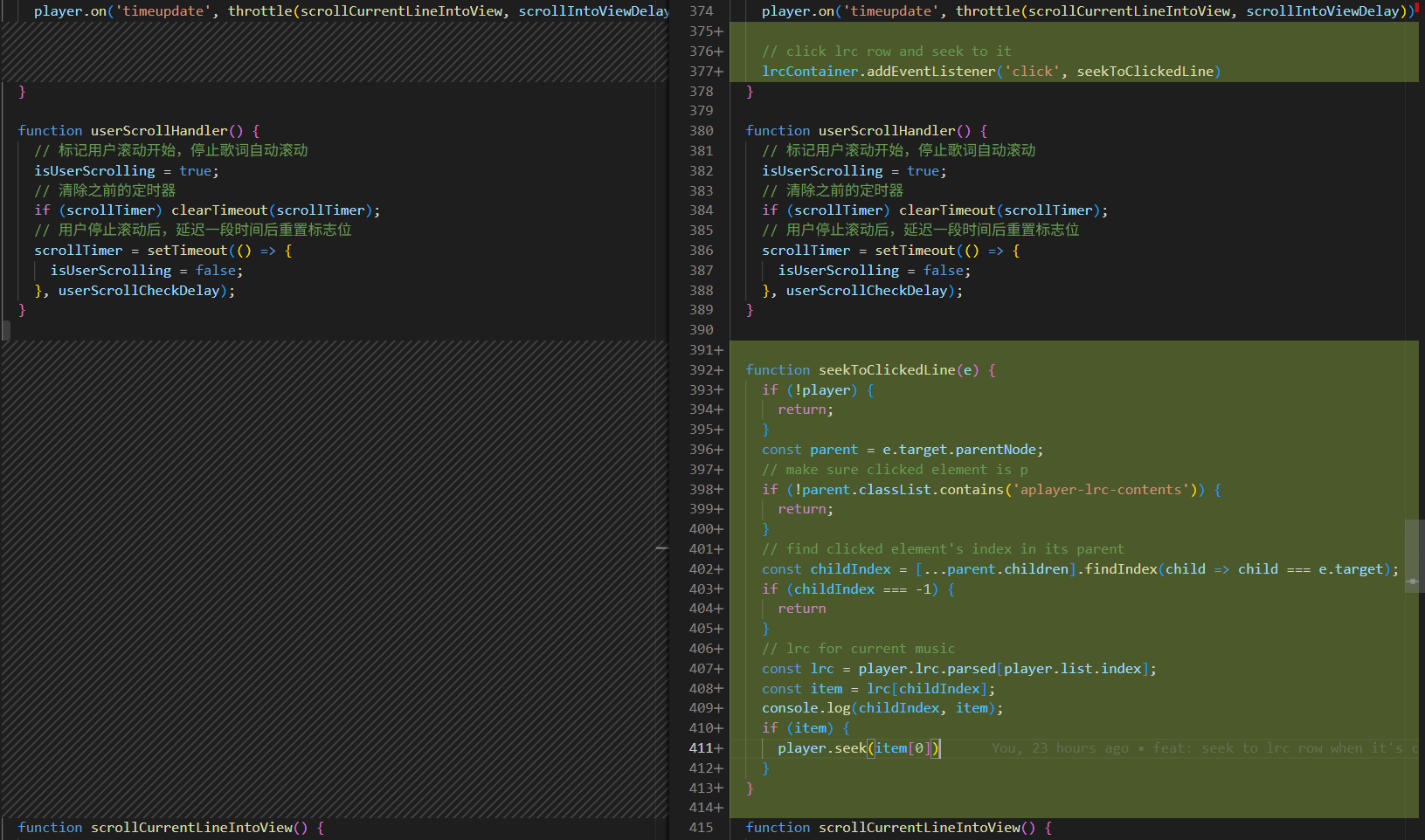The image size is (1425, 840).
Task: Click 'childIndex' declaration on line 402
Action: click(x=850, y=569)
